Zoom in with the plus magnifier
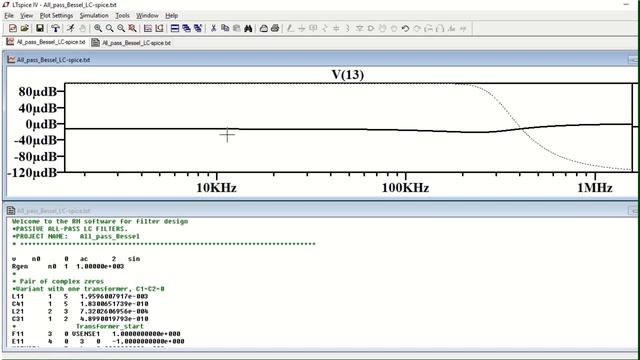The height and width of the screenshot is (360, 640). point(98,28)
